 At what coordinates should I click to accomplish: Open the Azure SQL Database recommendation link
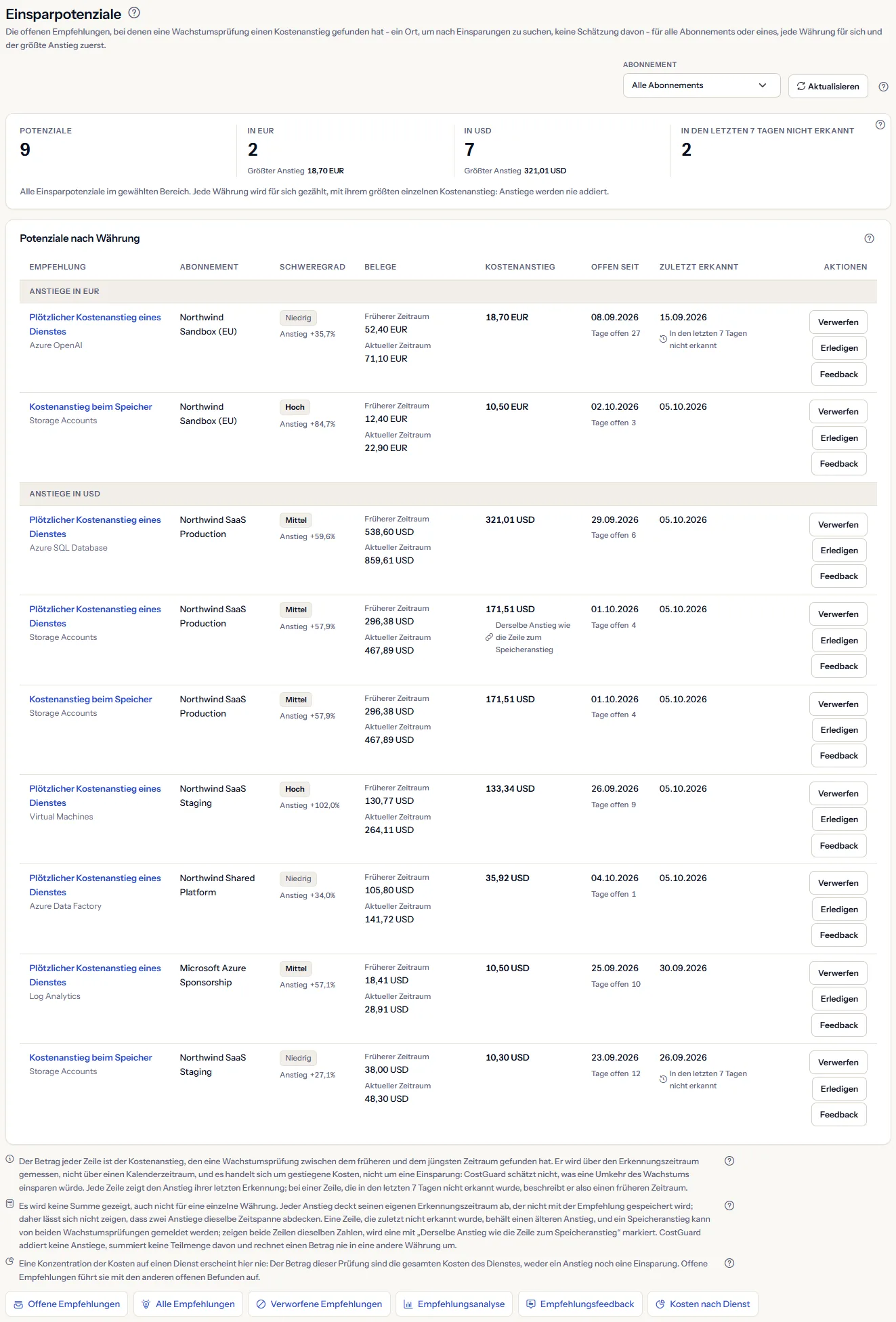pyautogui.click(x=95, y=527)
